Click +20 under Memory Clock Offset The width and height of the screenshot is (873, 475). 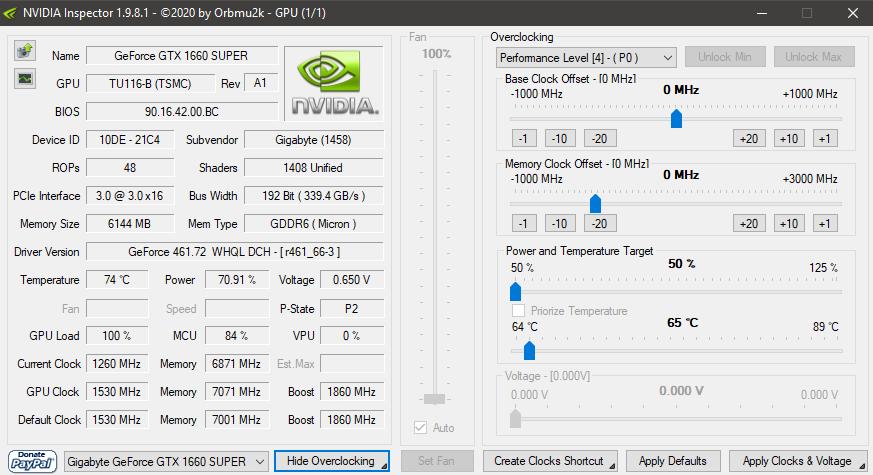[749, 224]
